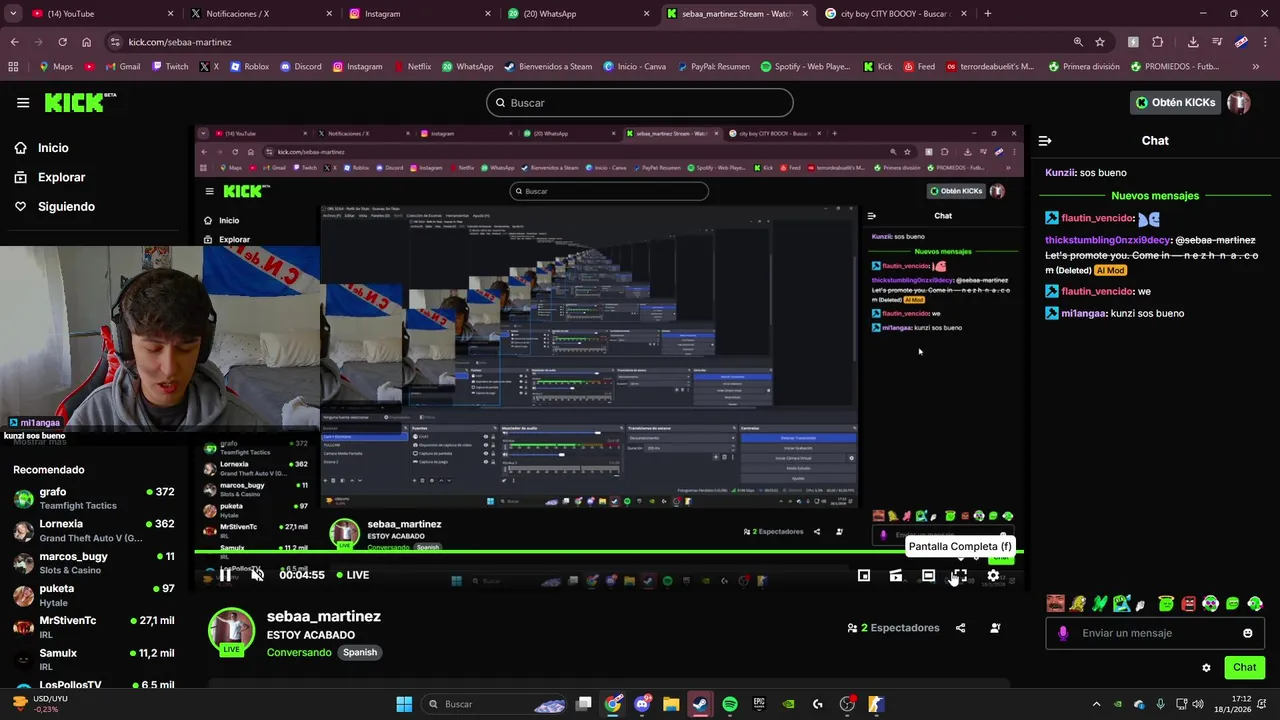Show hidden system tray icons
1280x720 pixels.
(1096, 704)
